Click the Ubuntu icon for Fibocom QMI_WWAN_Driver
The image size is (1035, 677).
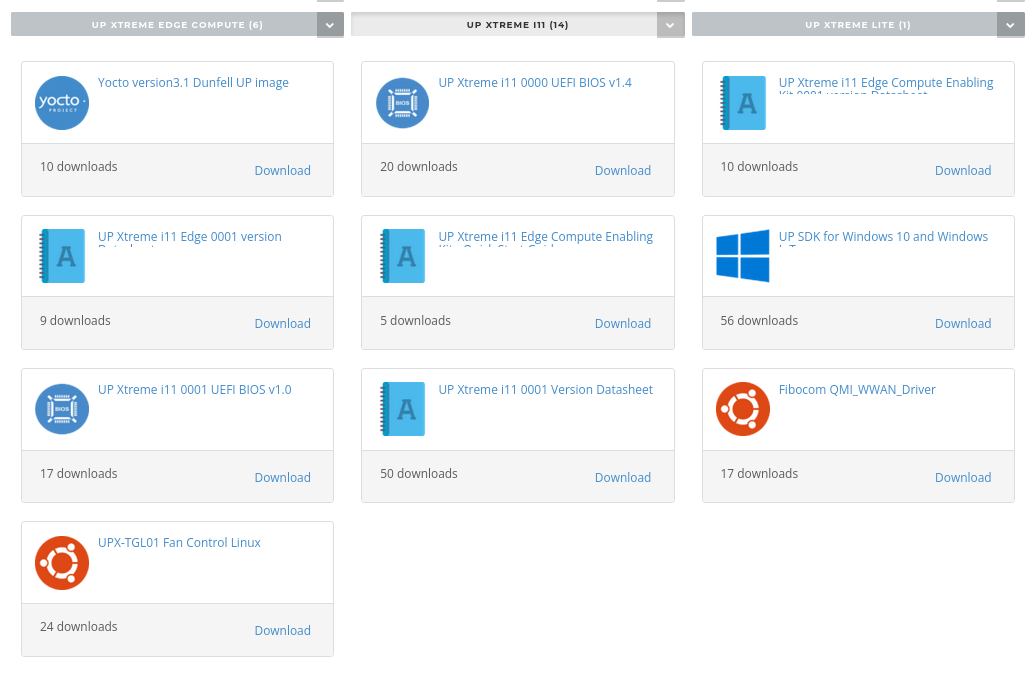point(743,409)
